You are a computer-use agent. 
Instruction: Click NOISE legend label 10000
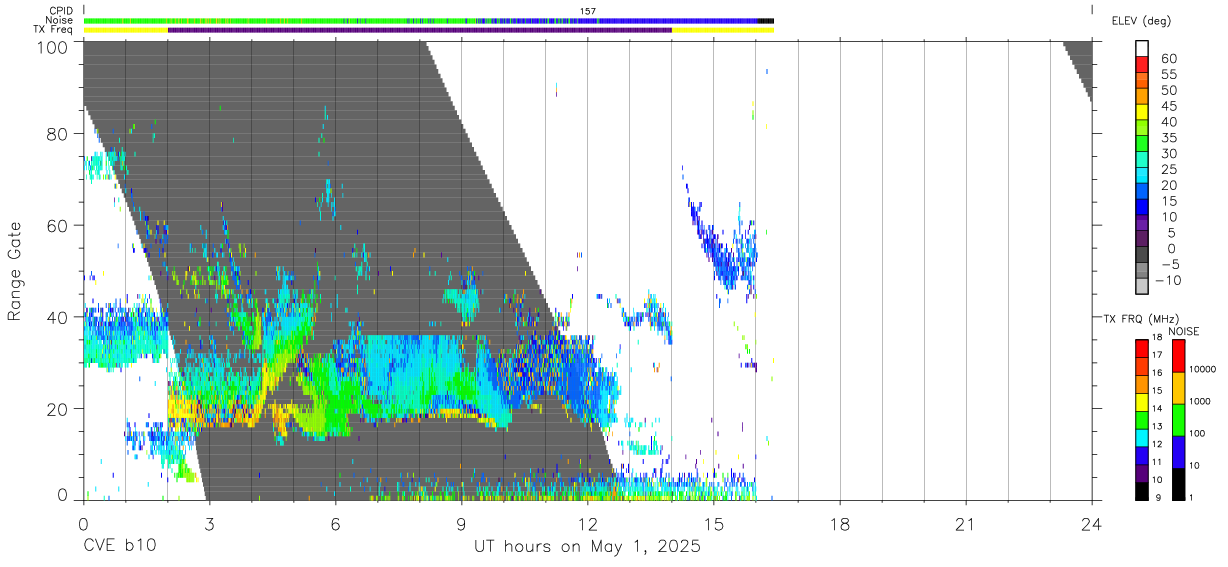coord(1202,369)
